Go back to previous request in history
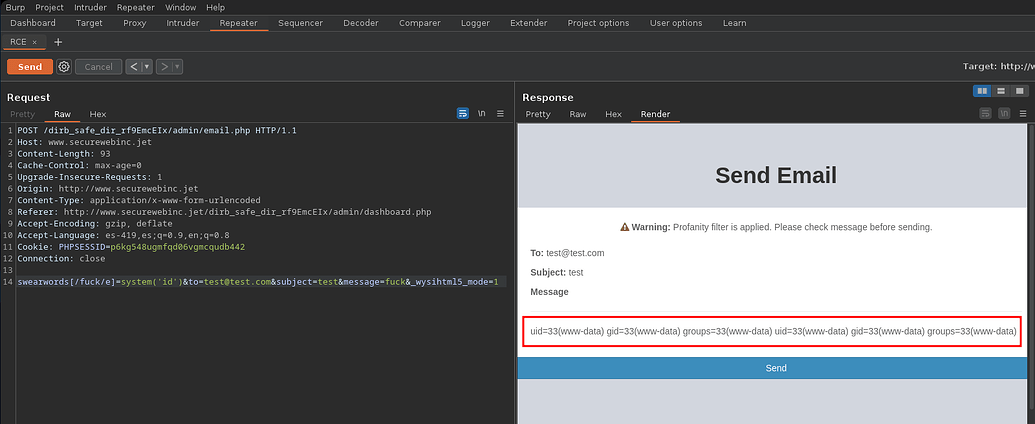The width and height of the screenshot is (1035, 424). [x=134, y=67]
